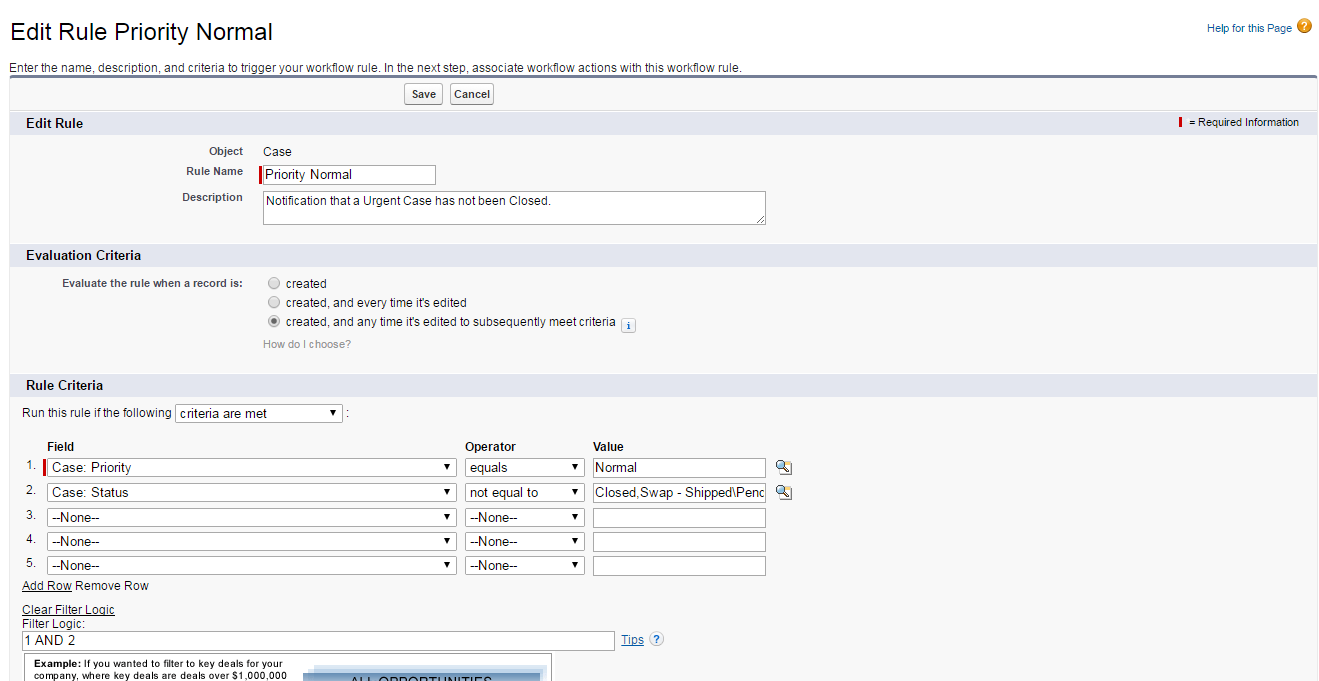The image size is (1319, 681).
Task: Click the Filter Logic text field
Action: click(318, 641)
